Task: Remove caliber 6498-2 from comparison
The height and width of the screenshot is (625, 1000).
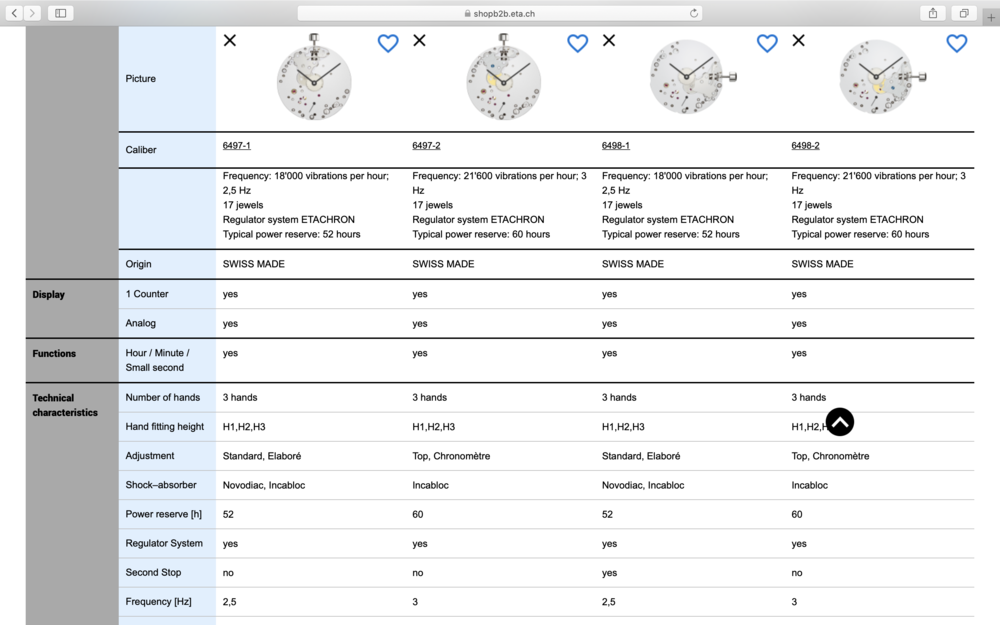Action: click(x=798, y=40)
